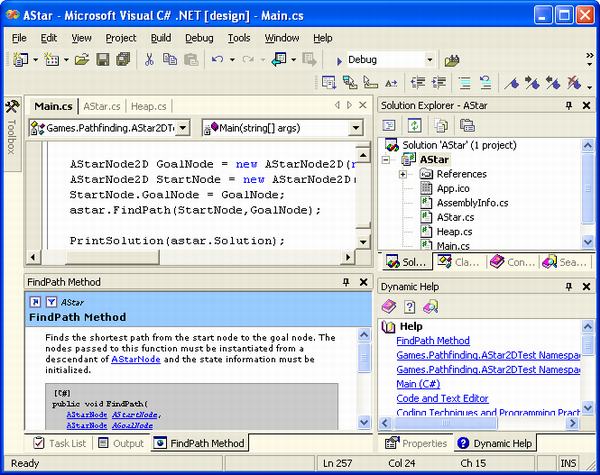Switch to the Output tab
The image size is (600, 475).
(121, 443)
